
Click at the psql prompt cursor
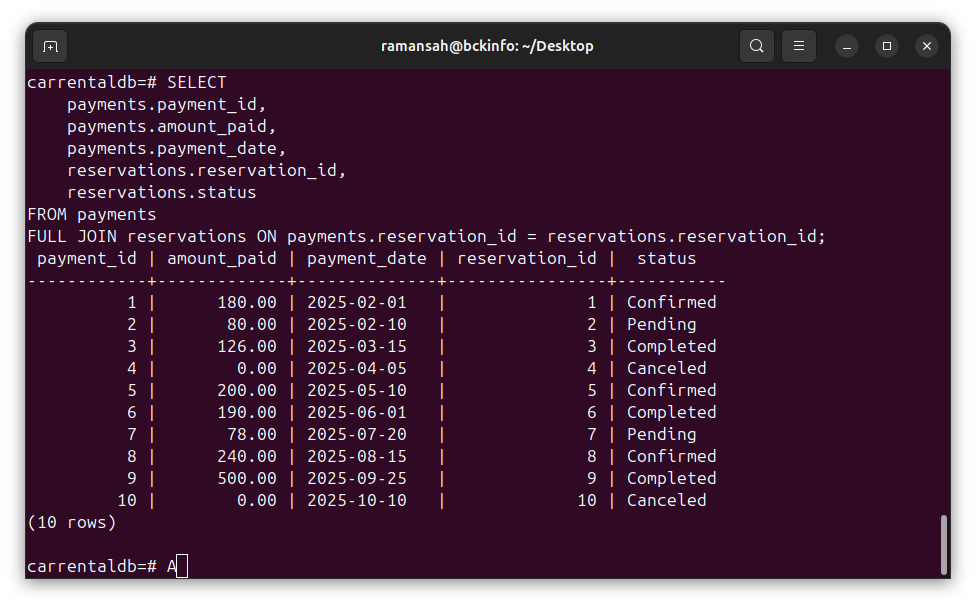click(181, 566)
